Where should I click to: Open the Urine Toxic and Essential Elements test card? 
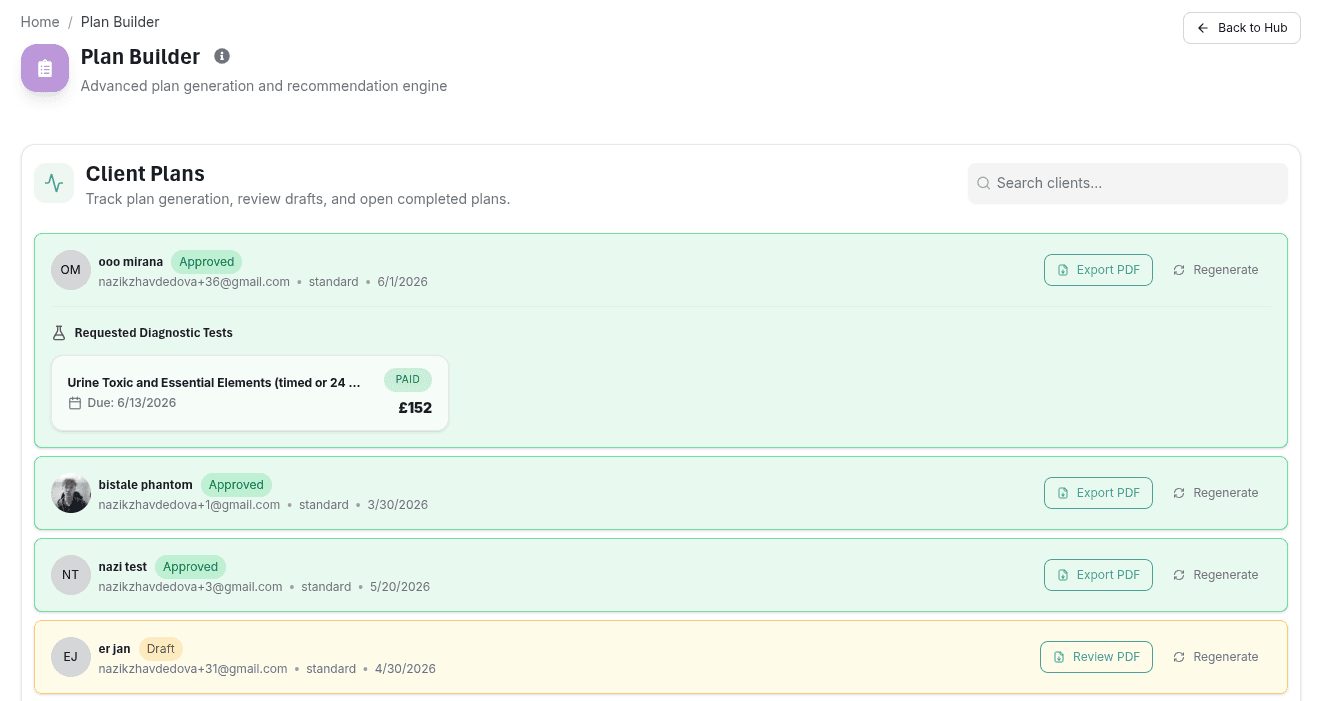250,393
